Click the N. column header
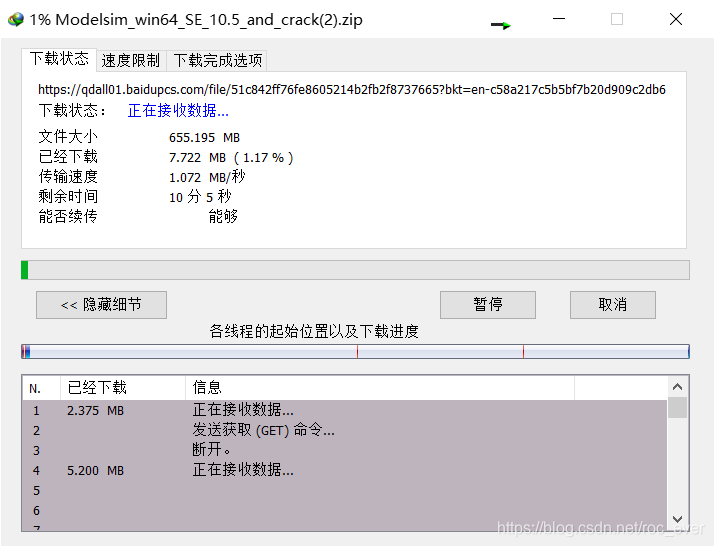This screenshot has width=715, height=547. (x=41, y=388)
